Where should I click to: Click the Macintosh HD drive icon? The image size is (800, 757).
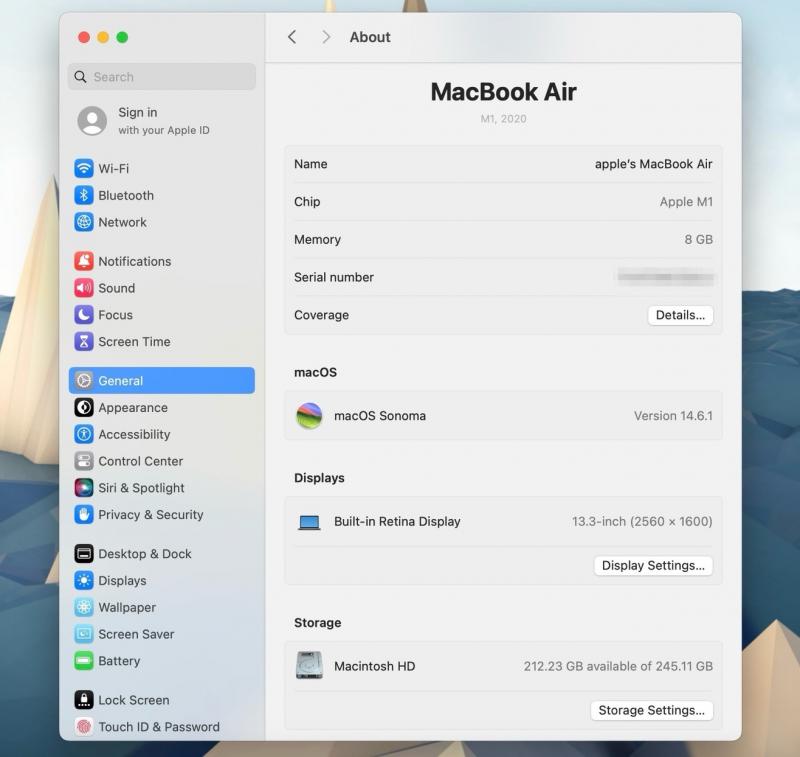click(x=309, y=665)
